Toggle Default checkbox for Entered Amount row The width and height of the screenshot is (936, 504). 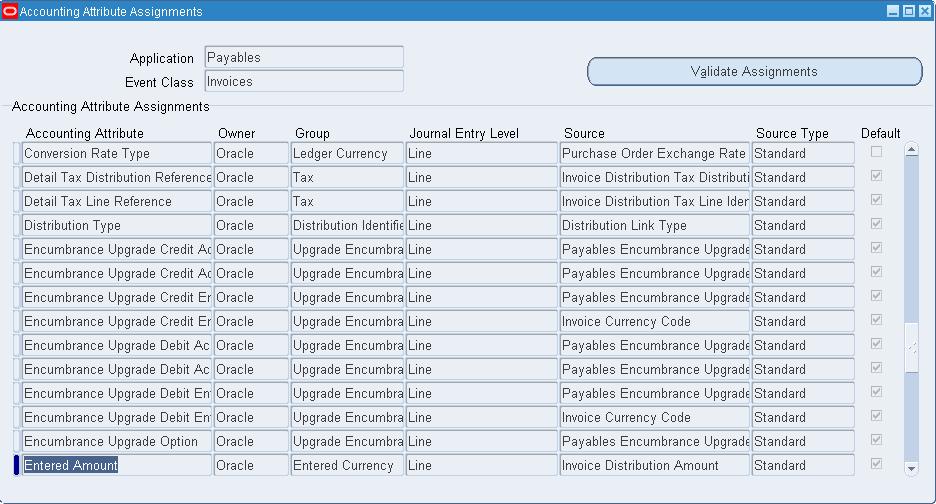point(876,464)
